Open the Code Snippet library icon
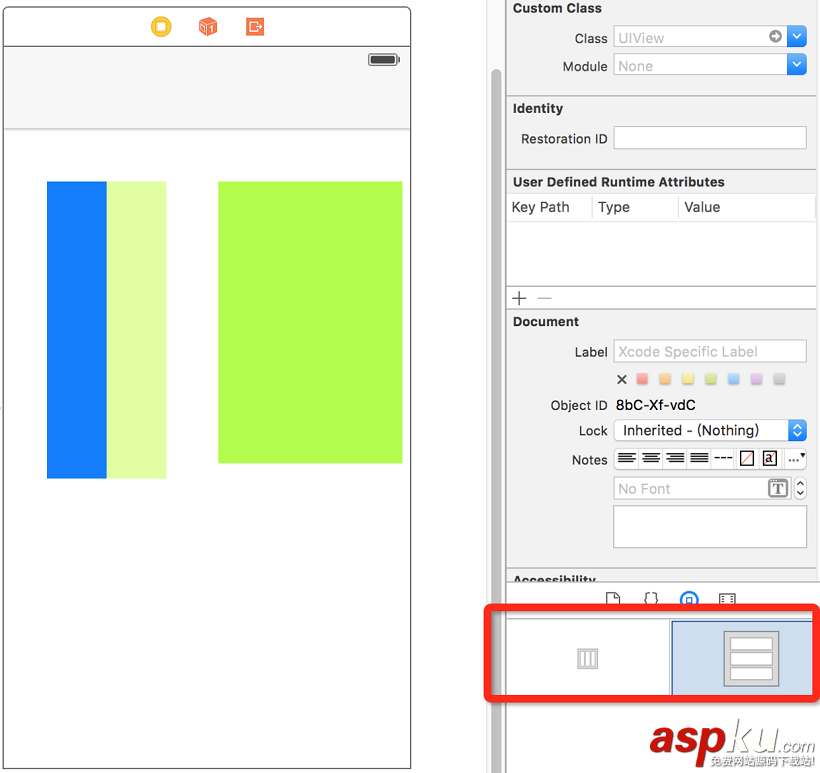The height and width of the screenshot is (773, 820). (651, 599)
